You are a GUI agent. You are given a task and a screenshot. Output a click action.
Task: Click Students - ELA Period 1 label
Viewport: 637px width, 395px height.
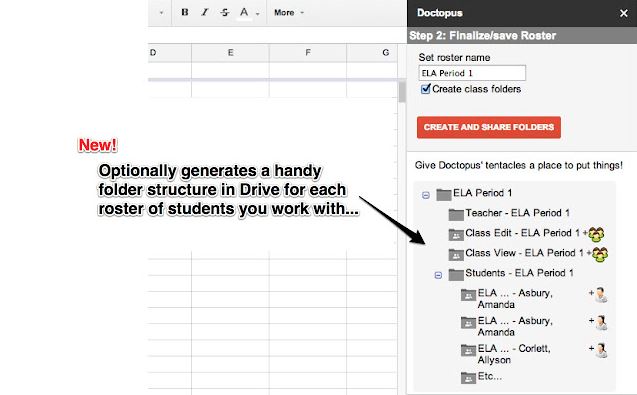[x=520, y=273]
